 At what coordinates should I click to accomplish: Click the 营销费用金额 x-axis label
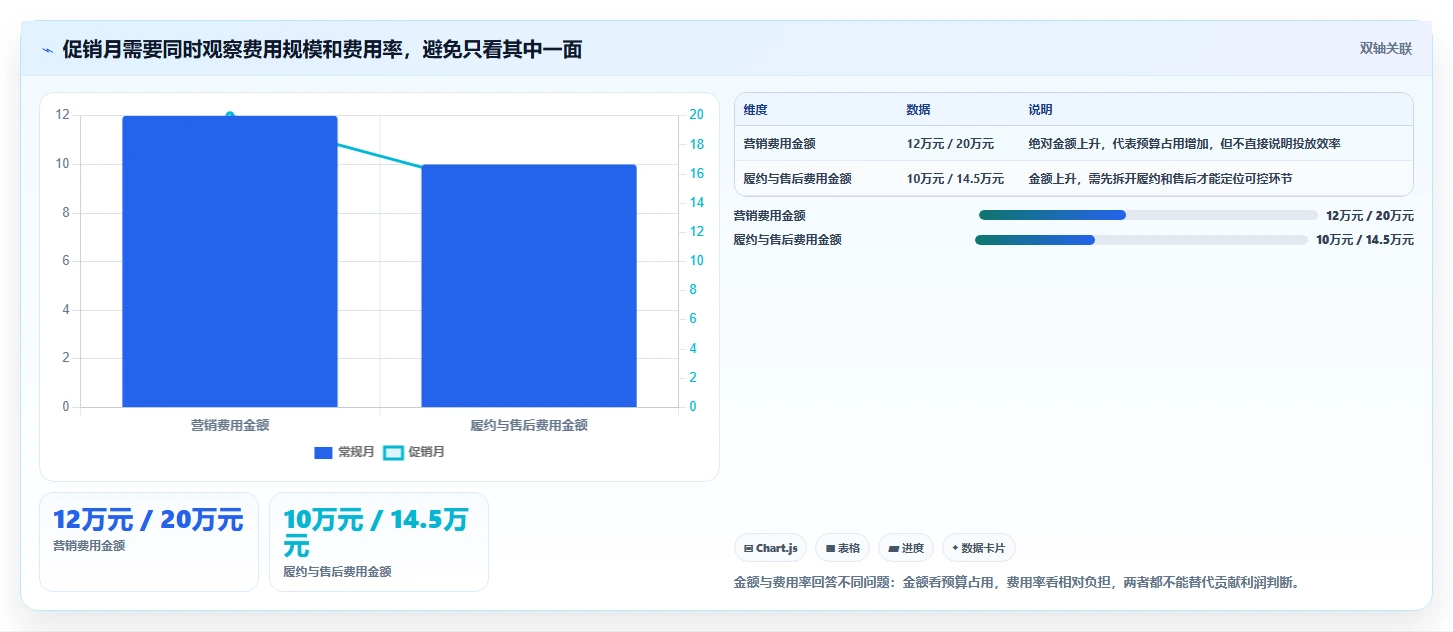point(230,425)
